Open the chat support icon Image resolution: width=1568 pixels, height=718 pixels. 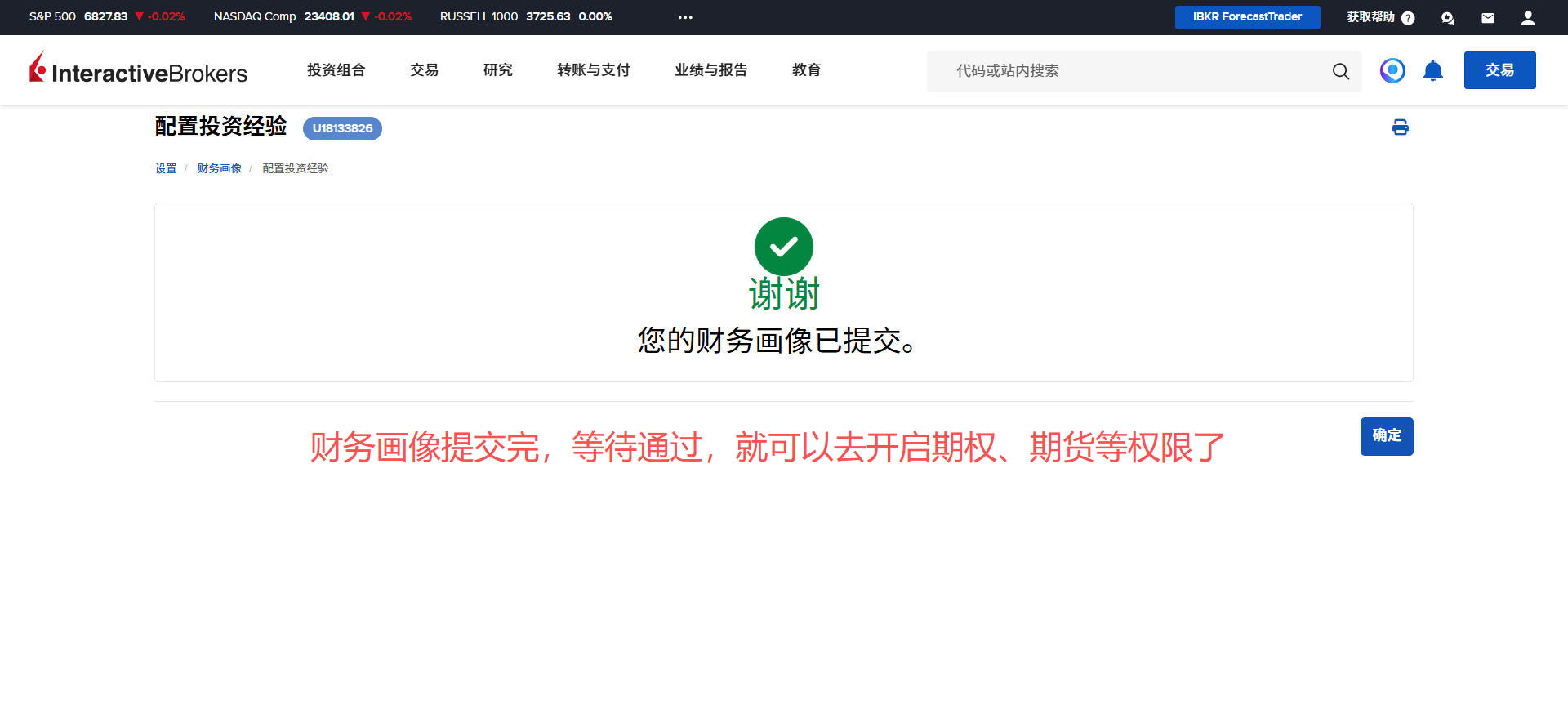1447,18
